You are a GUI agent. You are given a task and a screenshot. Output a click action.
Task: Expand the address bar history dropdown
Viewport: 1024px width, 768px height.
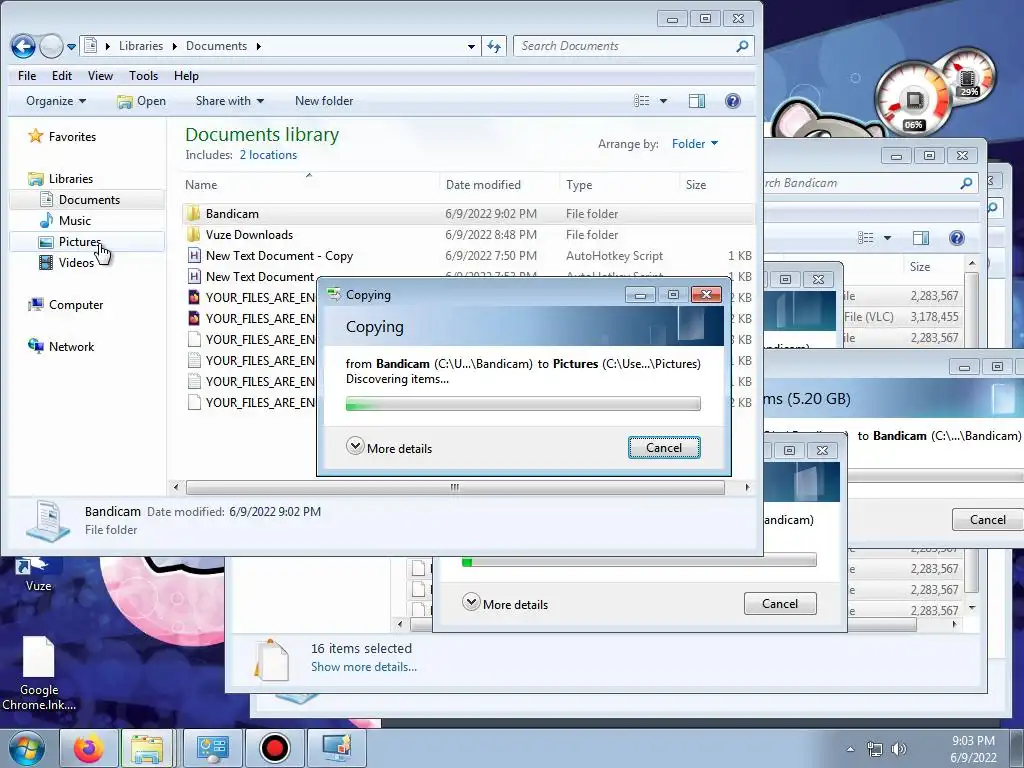[472, 46]
